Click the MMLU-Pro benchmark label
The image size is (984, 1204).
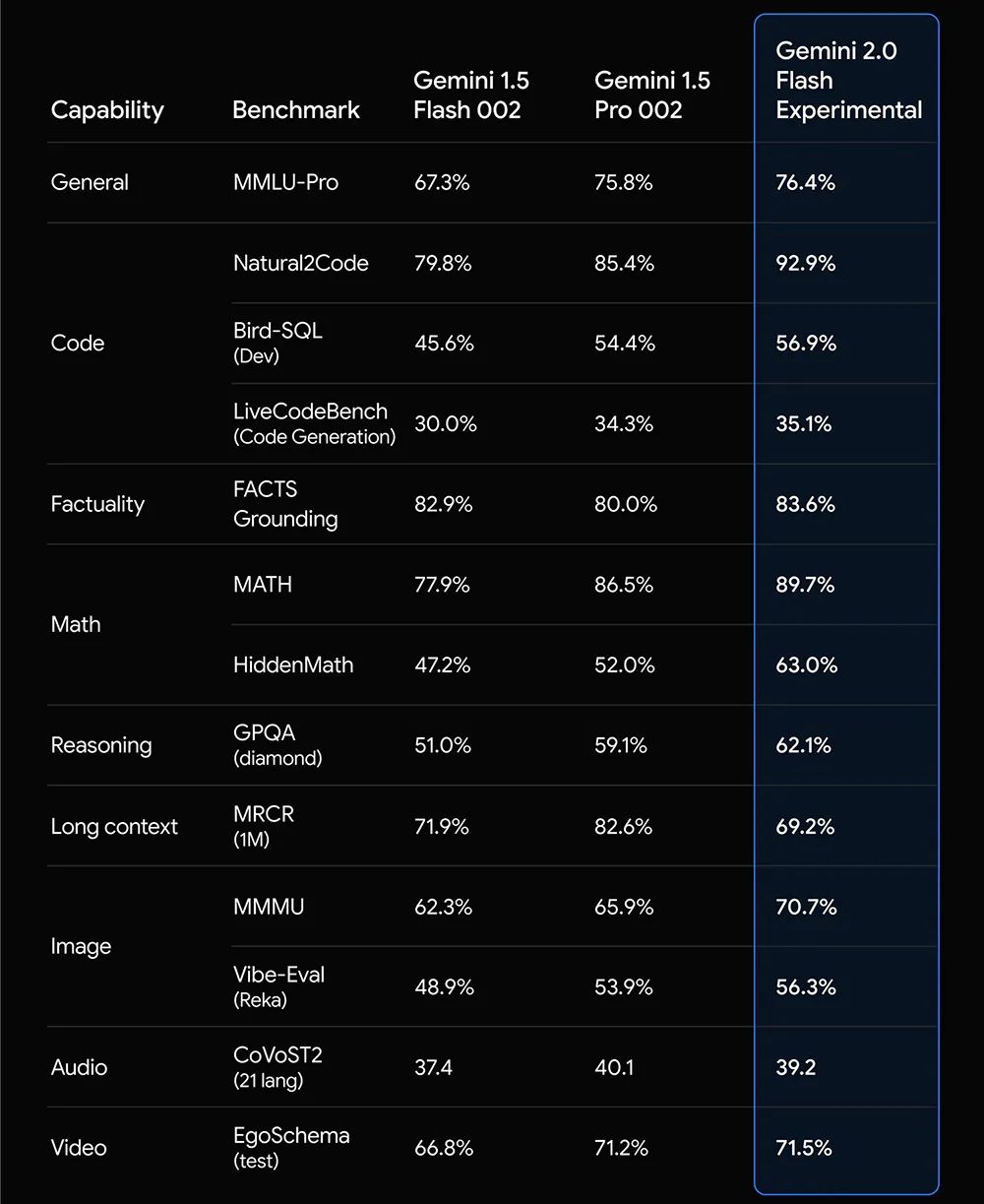click(285, 182)
